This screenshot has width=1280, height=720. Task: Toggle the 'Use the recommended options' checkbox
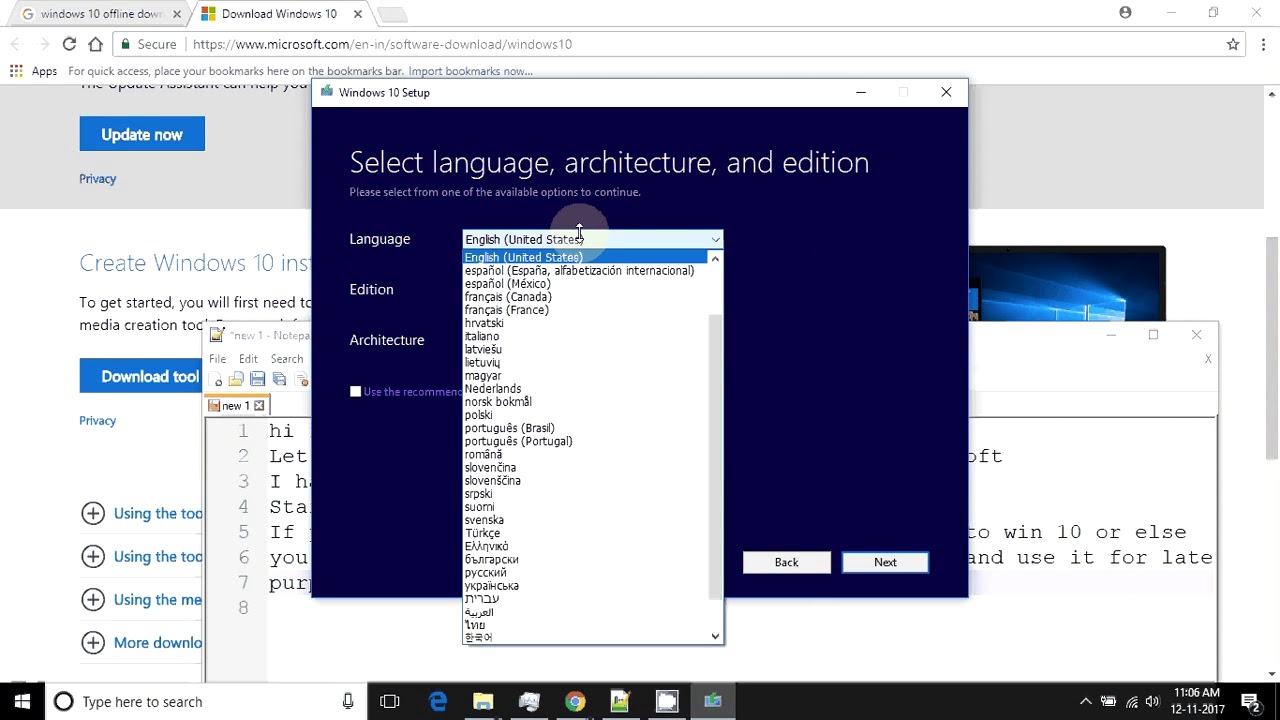click(x=355, y=391)
